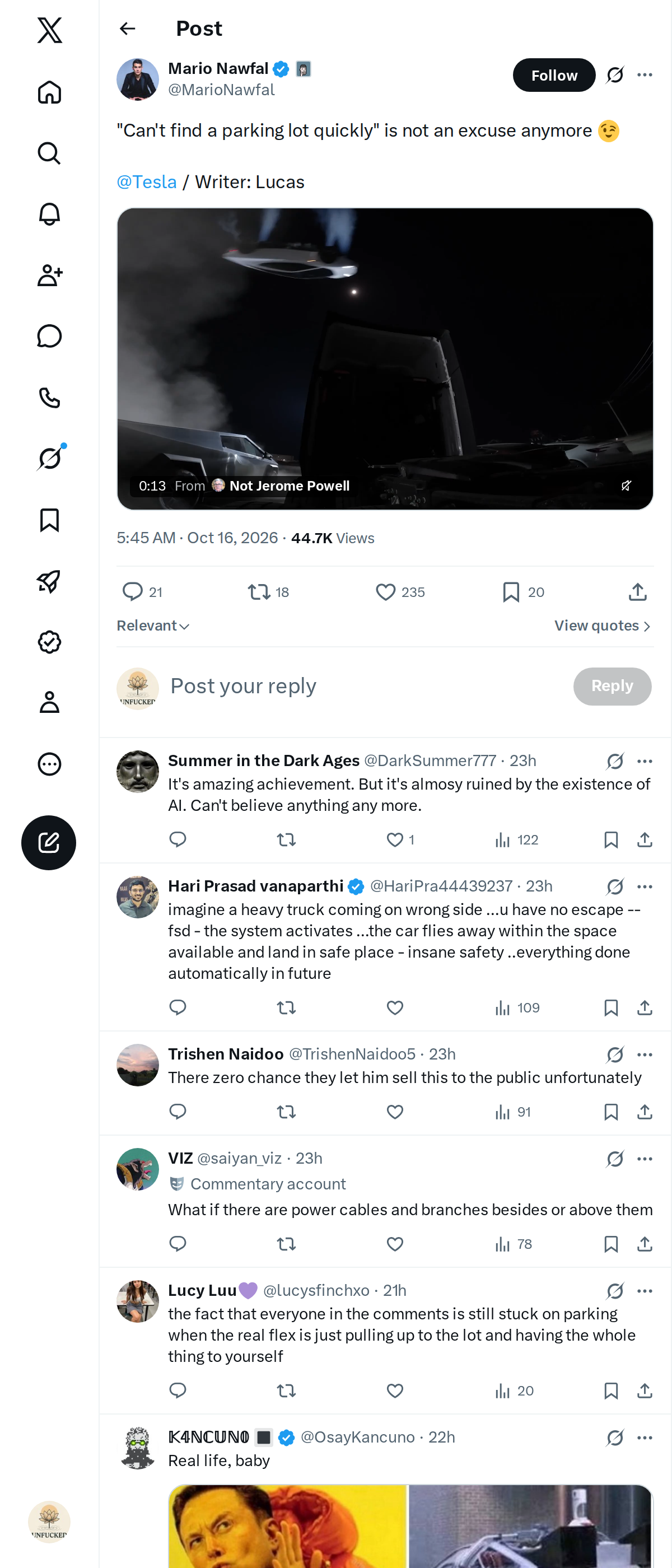Bookmark the main post showing 20 bookmarks
The image size is (672, 1568).
(511, 592)
